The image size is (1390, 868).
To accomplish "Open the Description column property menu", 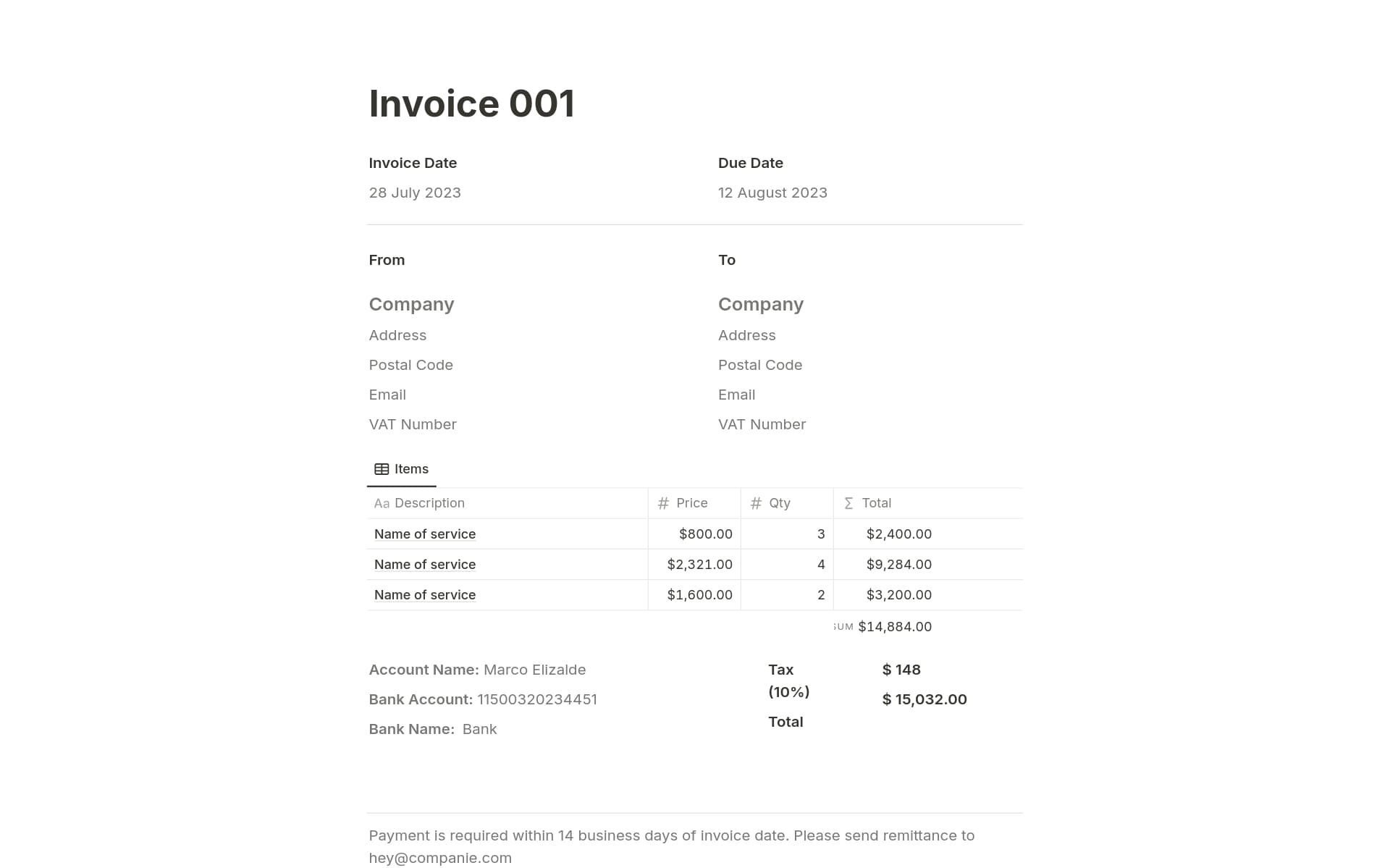I will 429,502.
